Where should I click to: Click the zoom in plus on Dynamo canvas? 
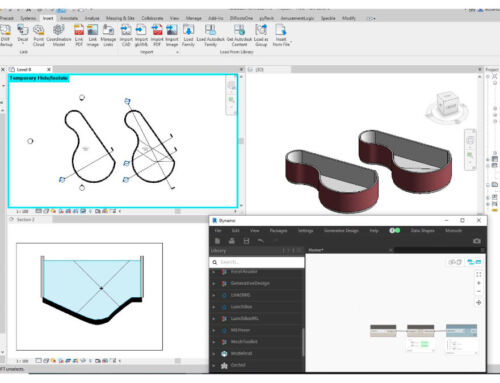point(479,283)
